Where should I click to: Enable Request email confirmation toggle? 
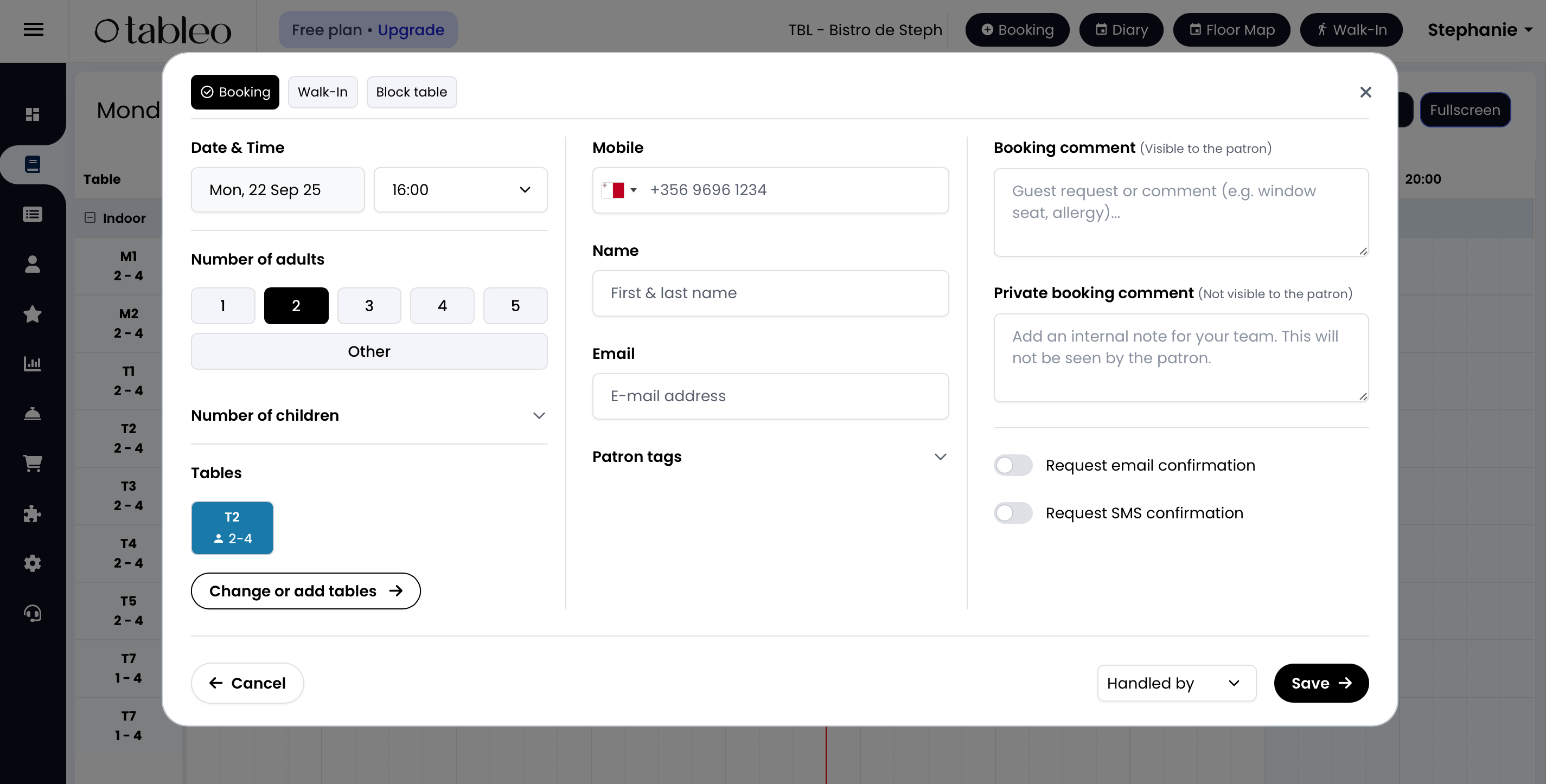[x=1013, y=465]
